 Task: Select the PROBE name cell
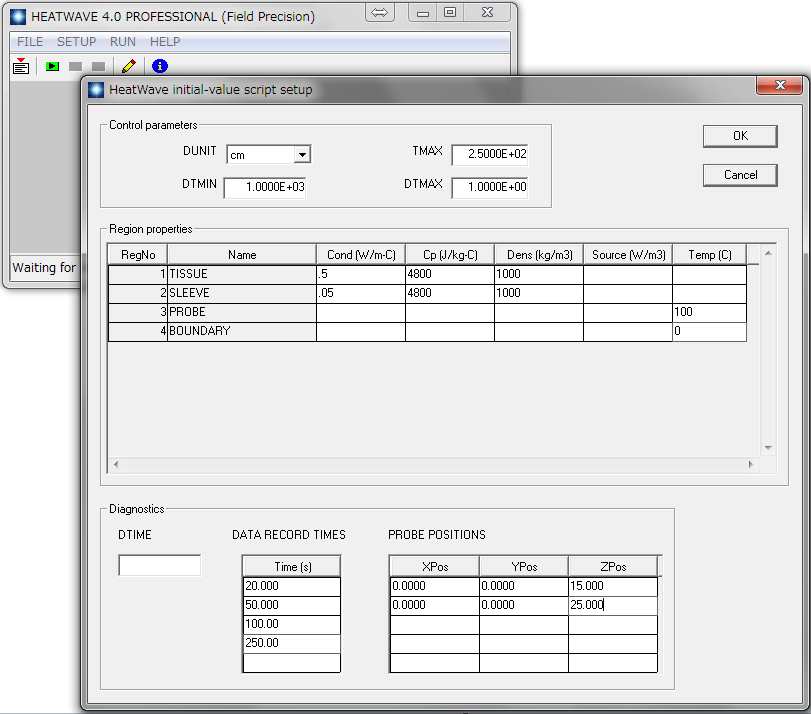[242, 312]
